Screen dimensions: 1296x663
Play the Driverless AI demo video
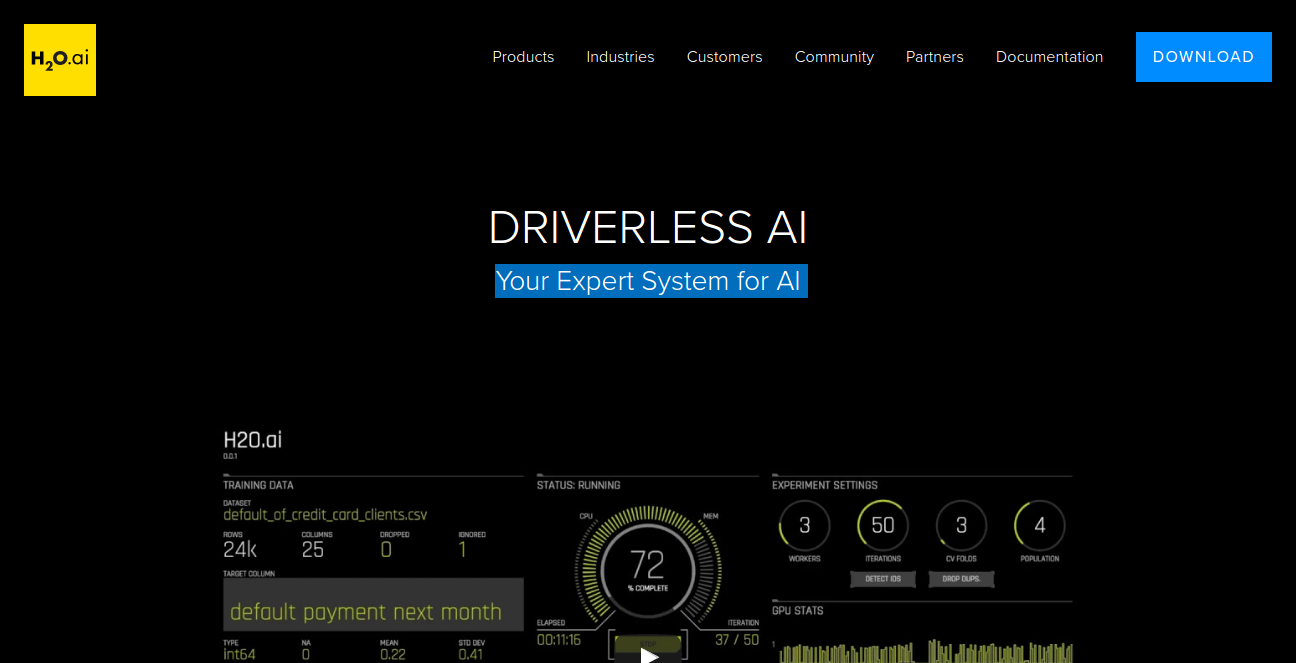pos(649,656)
